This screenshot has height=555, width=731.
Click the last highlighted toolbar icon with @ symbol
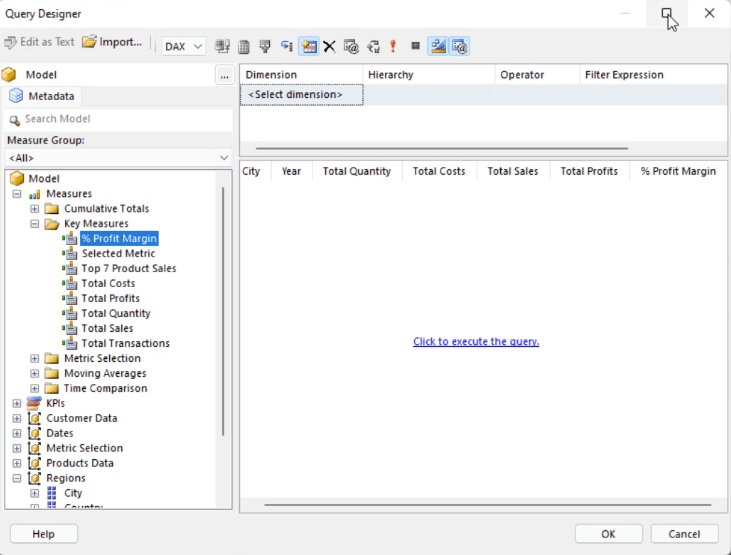459,46
